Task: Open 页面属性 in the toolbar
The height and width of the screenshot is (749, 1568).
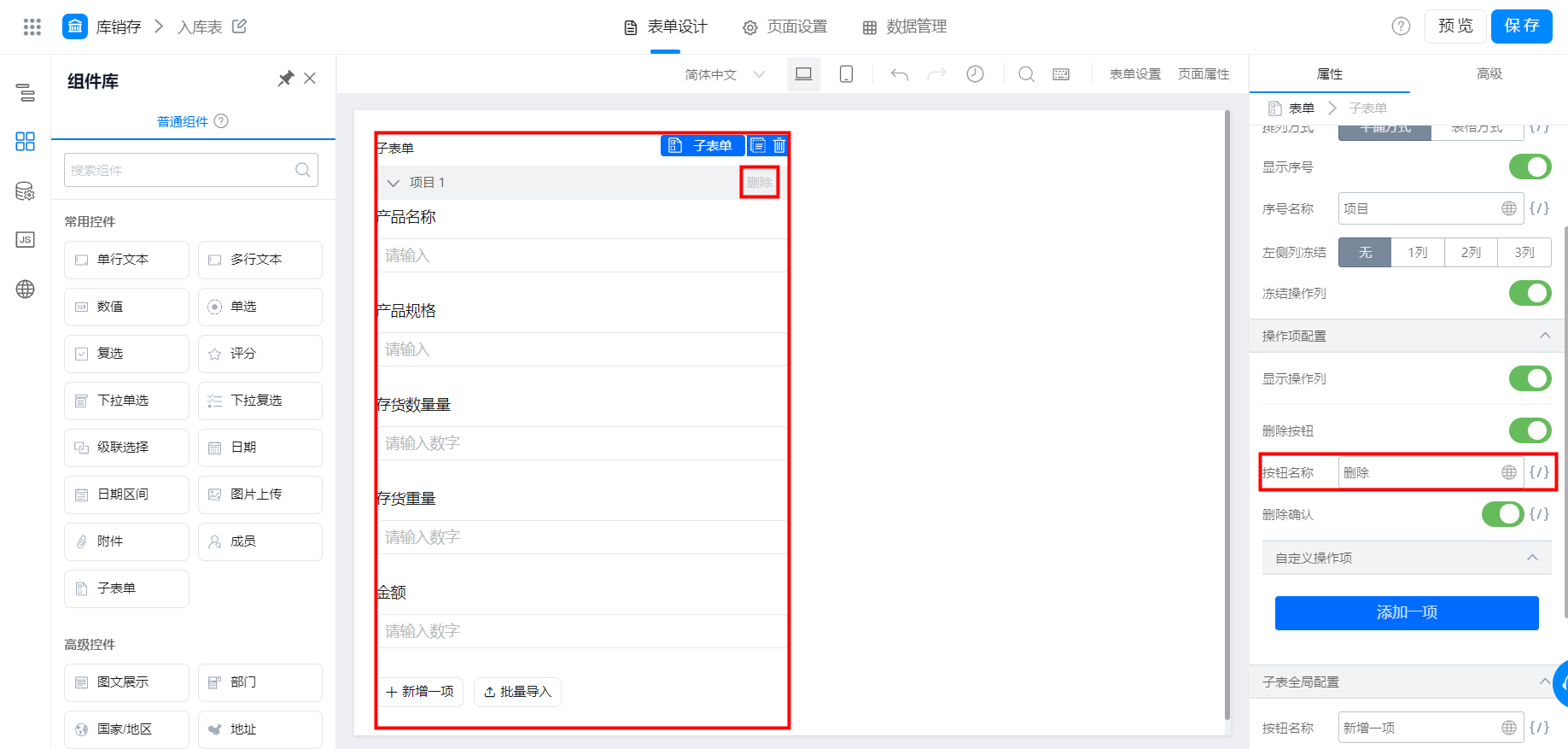Action: [1204, 74]
